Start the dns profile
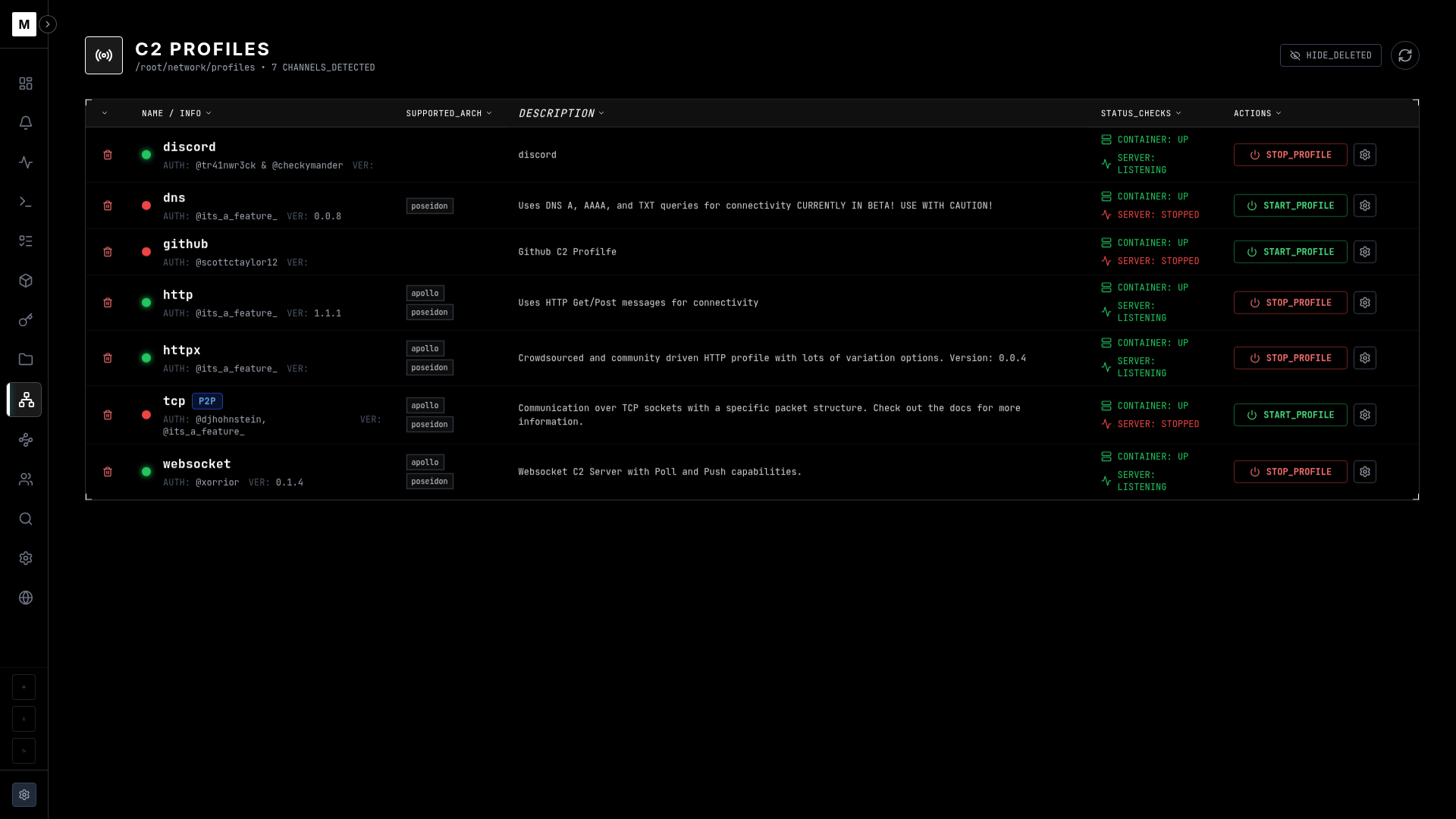The height and width of the screenshot is (819, 1456). pos(1290,206)
